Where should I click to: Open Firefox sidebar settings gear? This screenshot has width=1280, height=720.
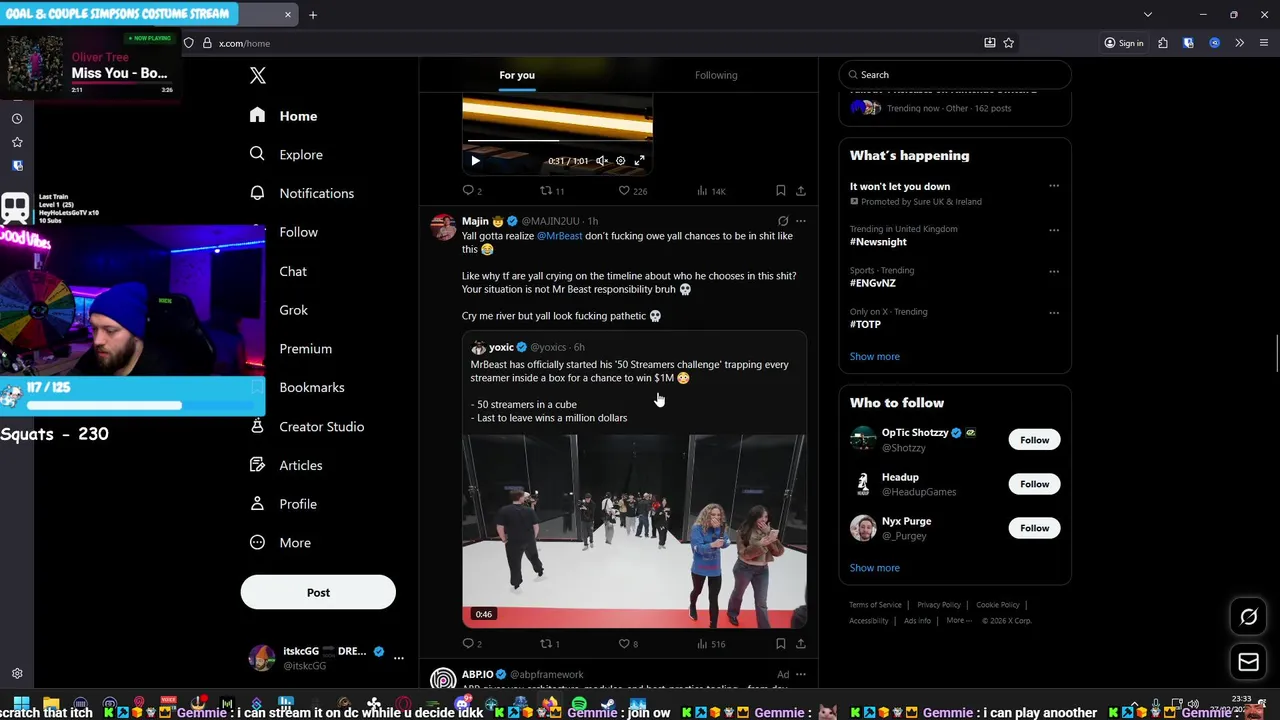pos(17,674)
